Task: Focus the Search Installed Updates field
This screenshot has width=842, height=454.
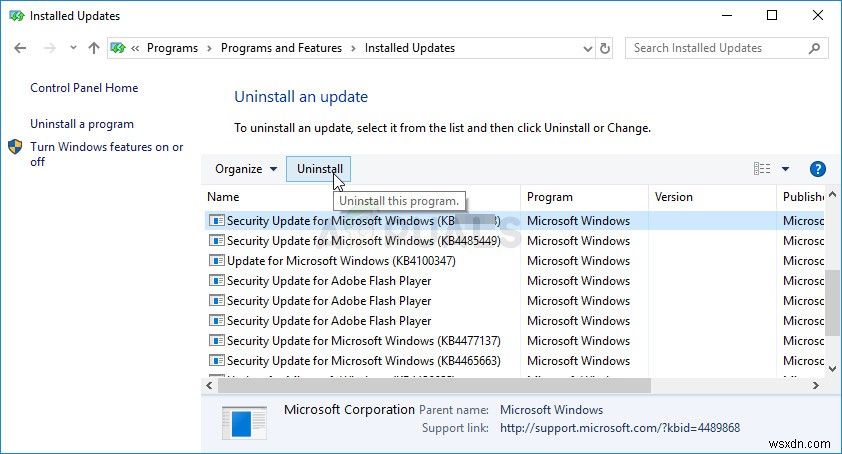Action: coord(715,48)
